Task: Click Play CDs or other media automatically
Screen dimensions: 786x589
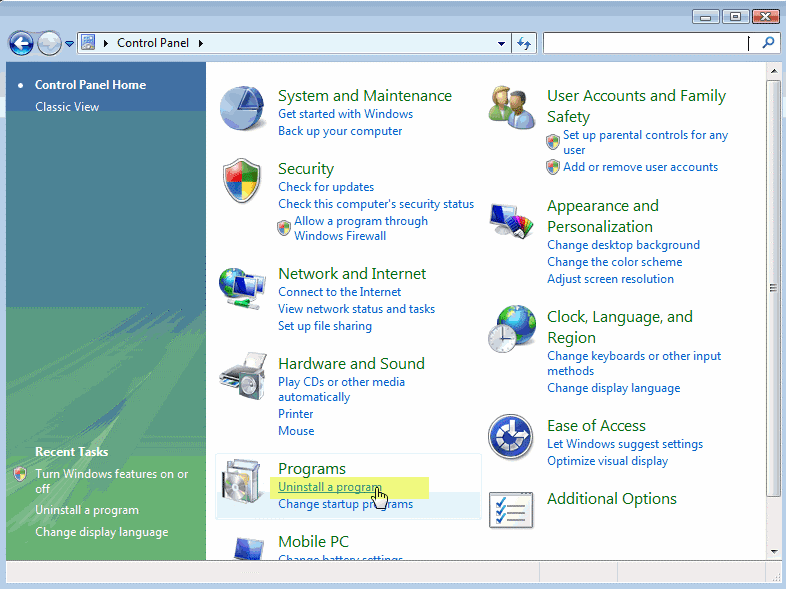Action: pos(341,389)
